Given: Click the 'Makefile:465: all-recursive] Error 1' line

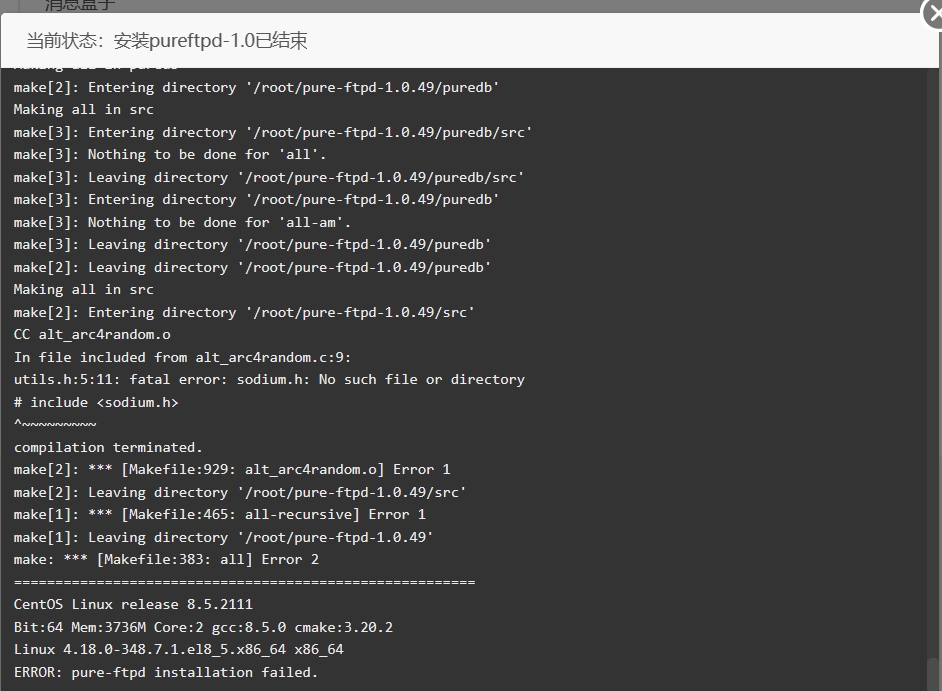Looking at the screenshot, I should [x=220, y=514].
